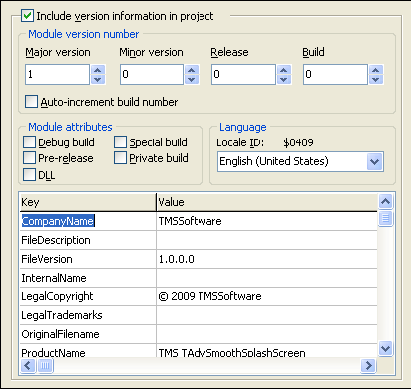Select the FileVersion key row
Image resolution: width=411 pixels, height=389 pixels.
click(x=88, y=259)
